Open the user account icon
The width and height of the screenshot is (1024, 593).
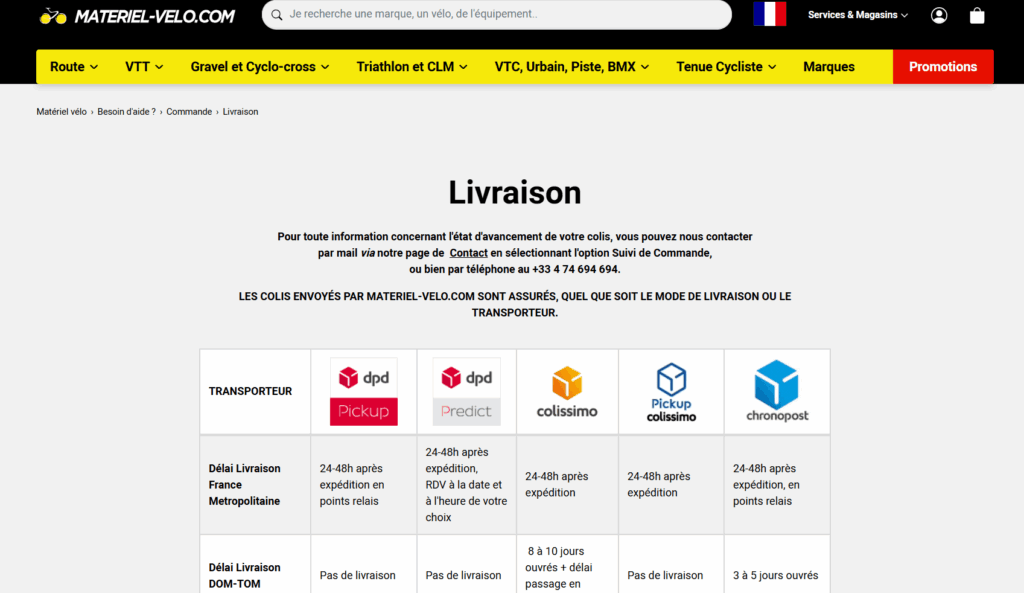[x=938, y=15]
